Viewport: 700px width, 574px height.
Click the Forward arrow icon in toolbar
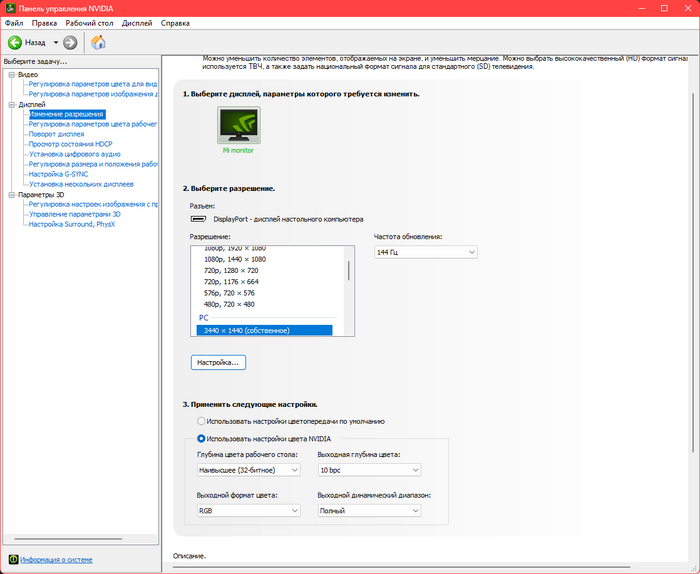coord(70,43)
